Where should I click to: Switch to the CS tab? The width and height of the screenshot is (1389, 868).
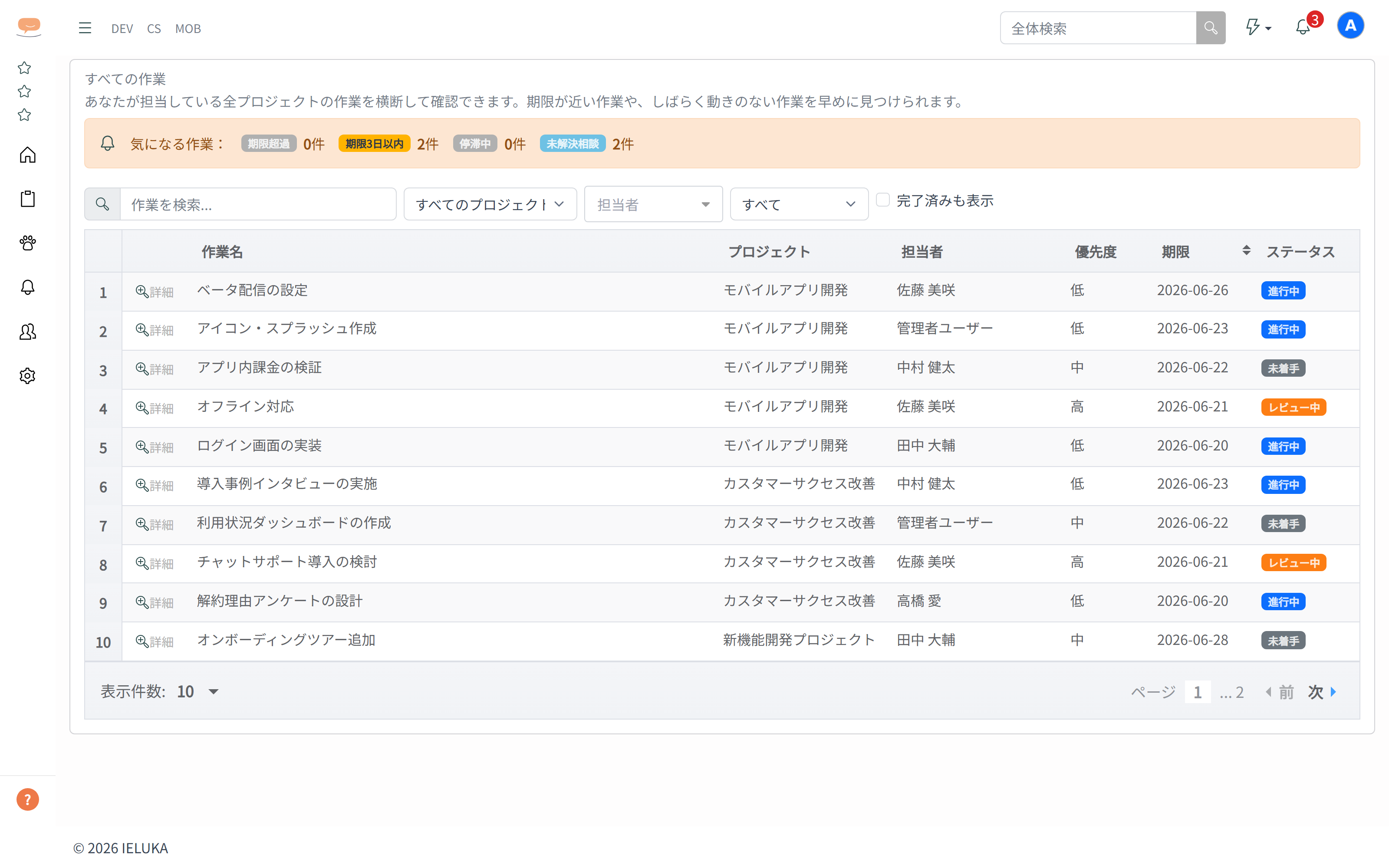click(154, 28)
